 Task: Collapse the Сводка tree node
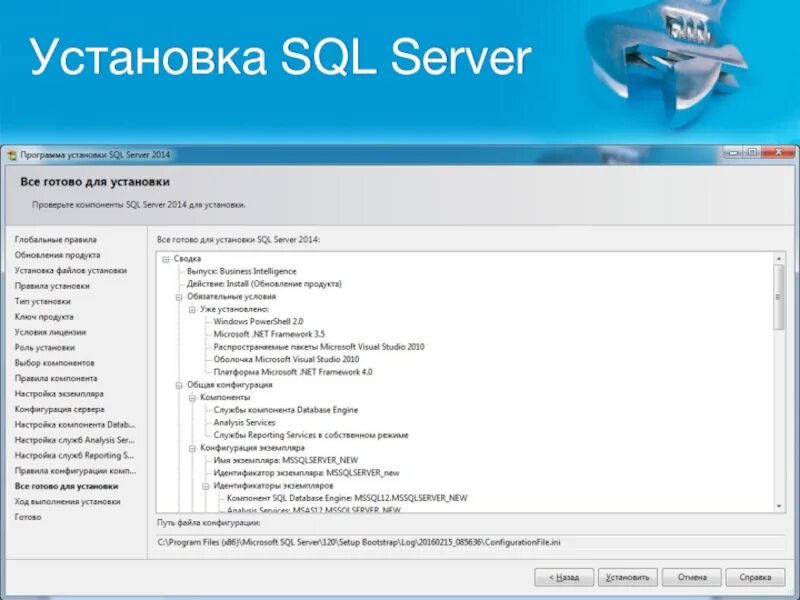pyautogui.click(x=165, y=259)
